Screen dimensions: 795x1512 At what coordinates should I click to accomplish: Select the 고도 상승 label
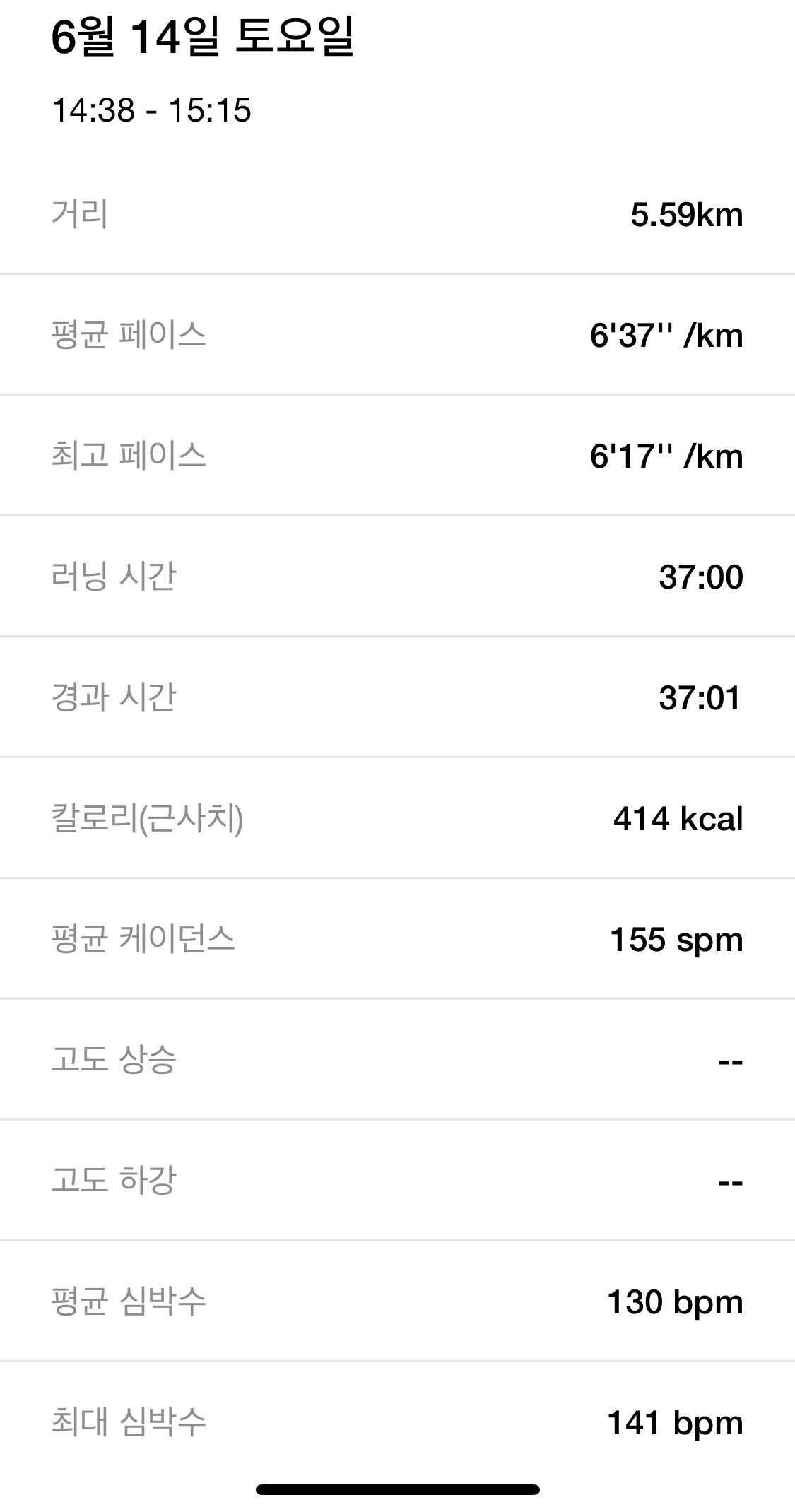coord(113,1060)
